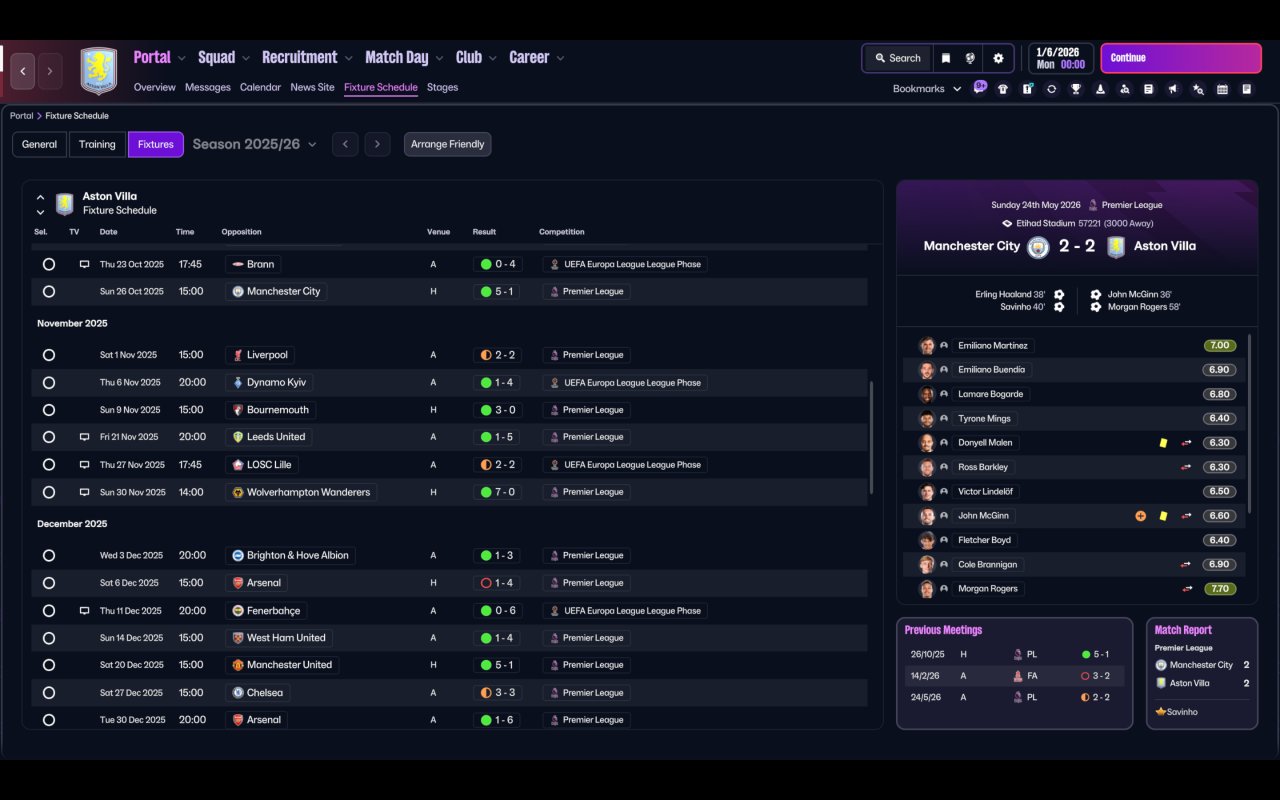This screenshot has width=1280, height=800.
Task: Open the trophy bookmark icon
Action: pyautogui.click(x=1076, y=89)
